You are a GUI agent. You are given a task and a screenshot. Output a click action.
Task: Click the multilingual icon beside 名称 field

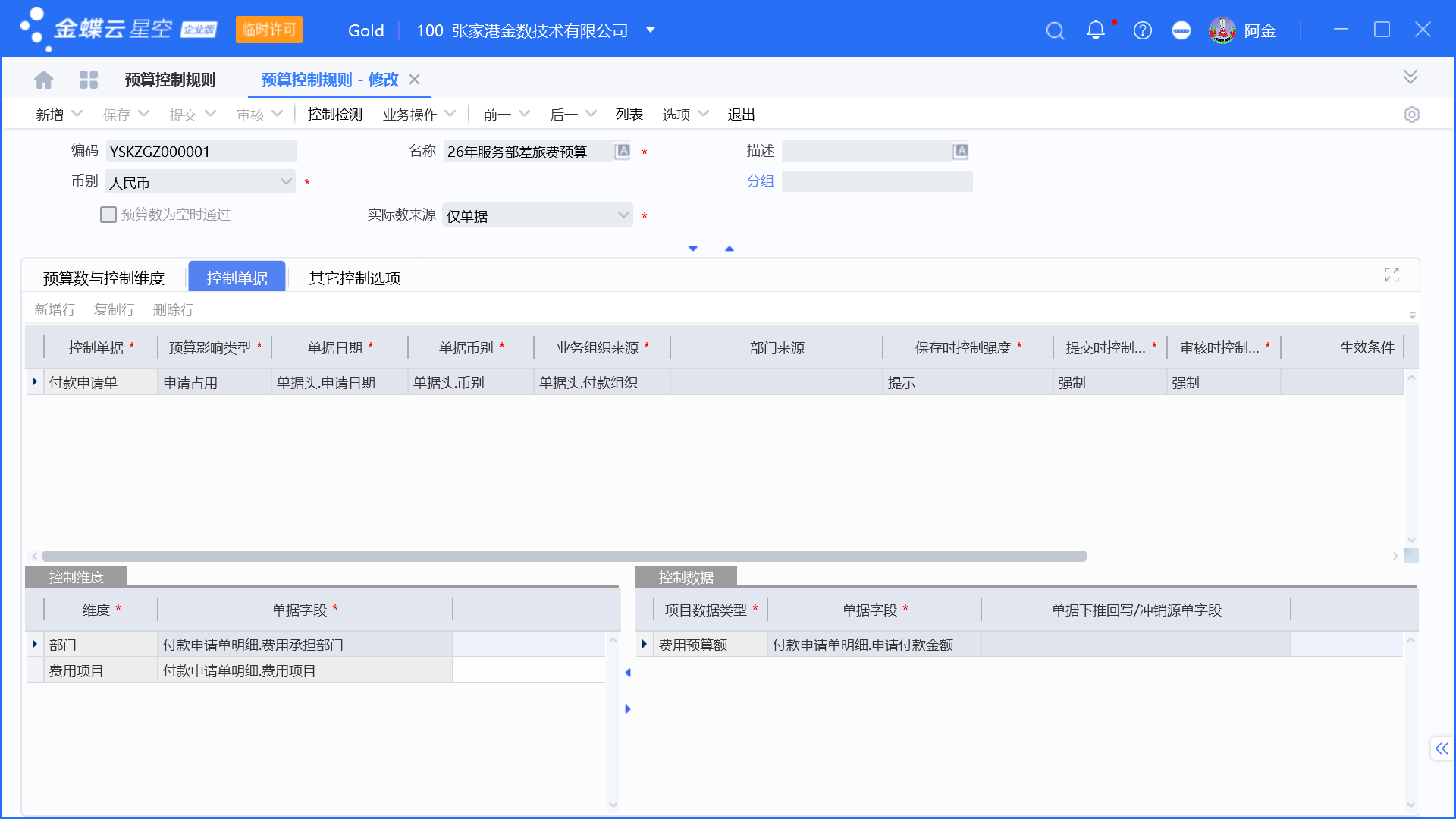point(623,151)
